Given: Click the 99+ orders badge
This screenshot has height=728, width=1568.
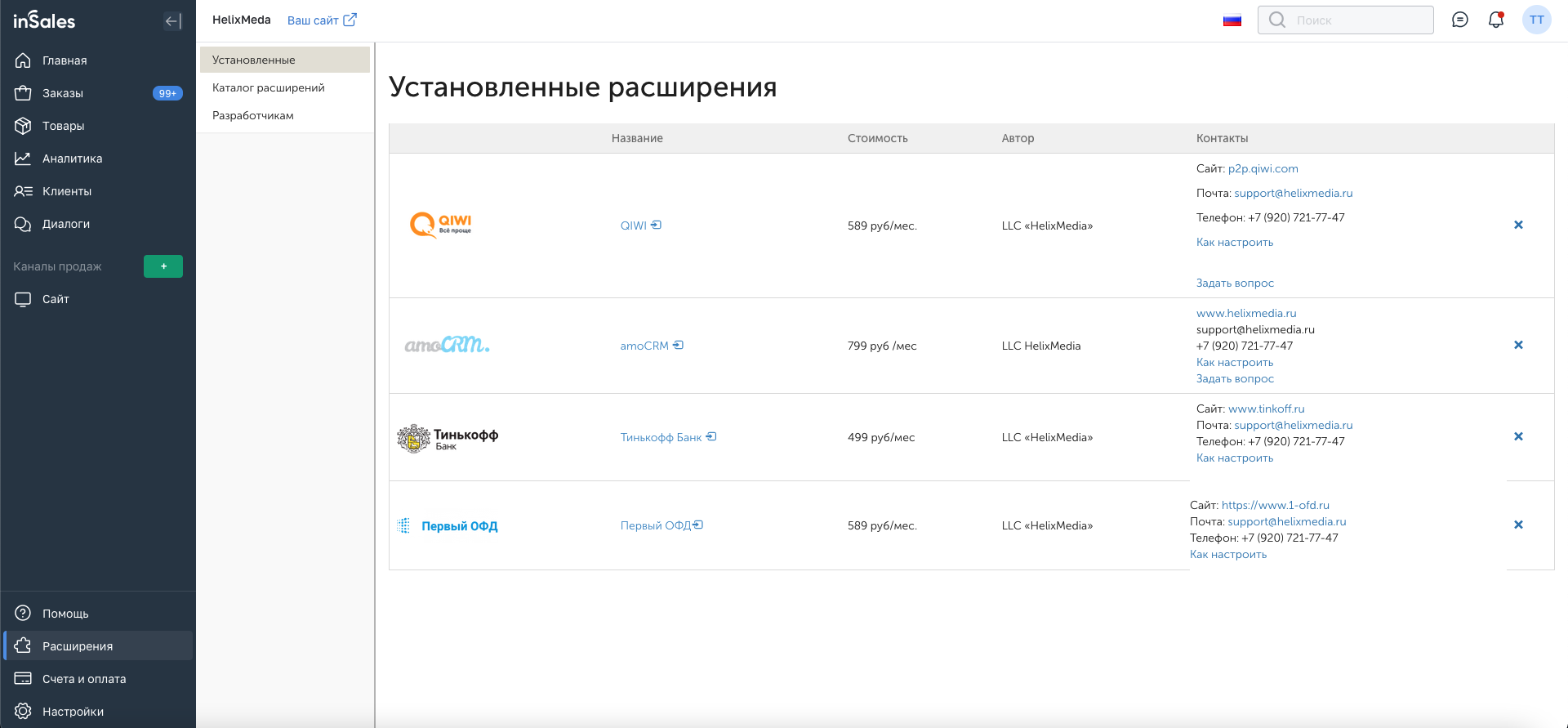Looking at the screenshot, I should point(167,93).
